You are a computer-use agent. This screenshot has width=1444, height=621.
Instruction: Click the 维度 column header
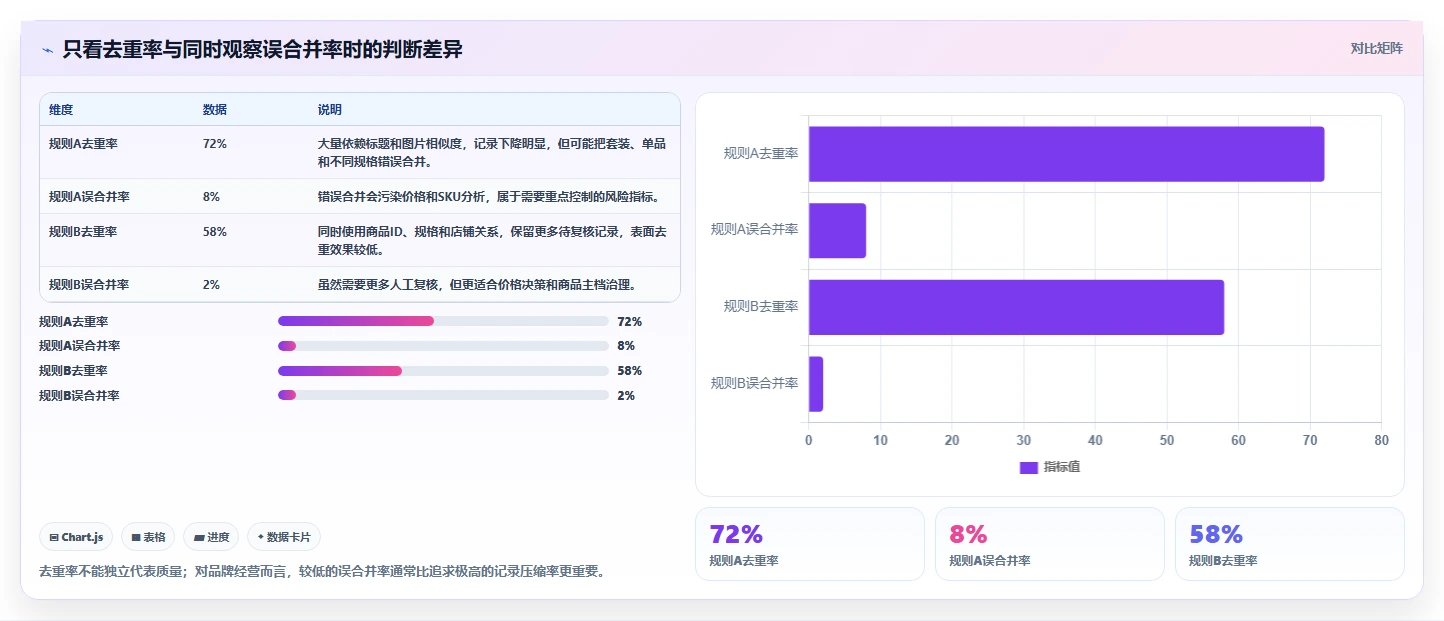61,109
